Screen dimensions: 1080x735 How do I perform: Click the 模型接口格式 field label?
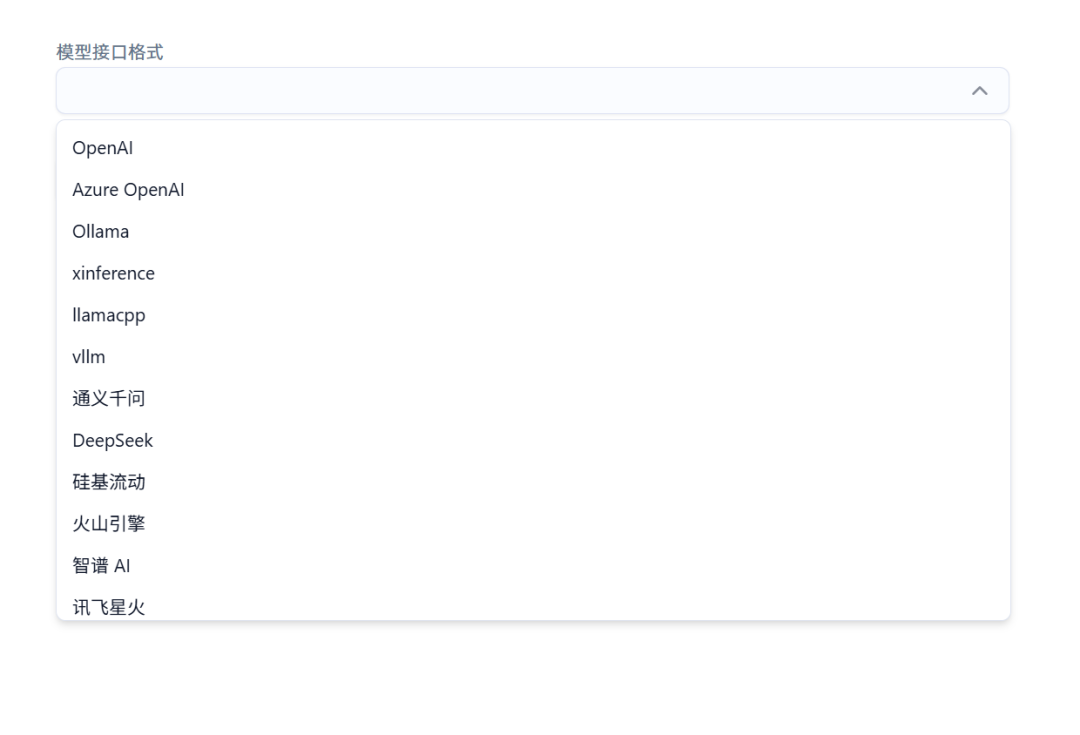(x=110, y=53)
